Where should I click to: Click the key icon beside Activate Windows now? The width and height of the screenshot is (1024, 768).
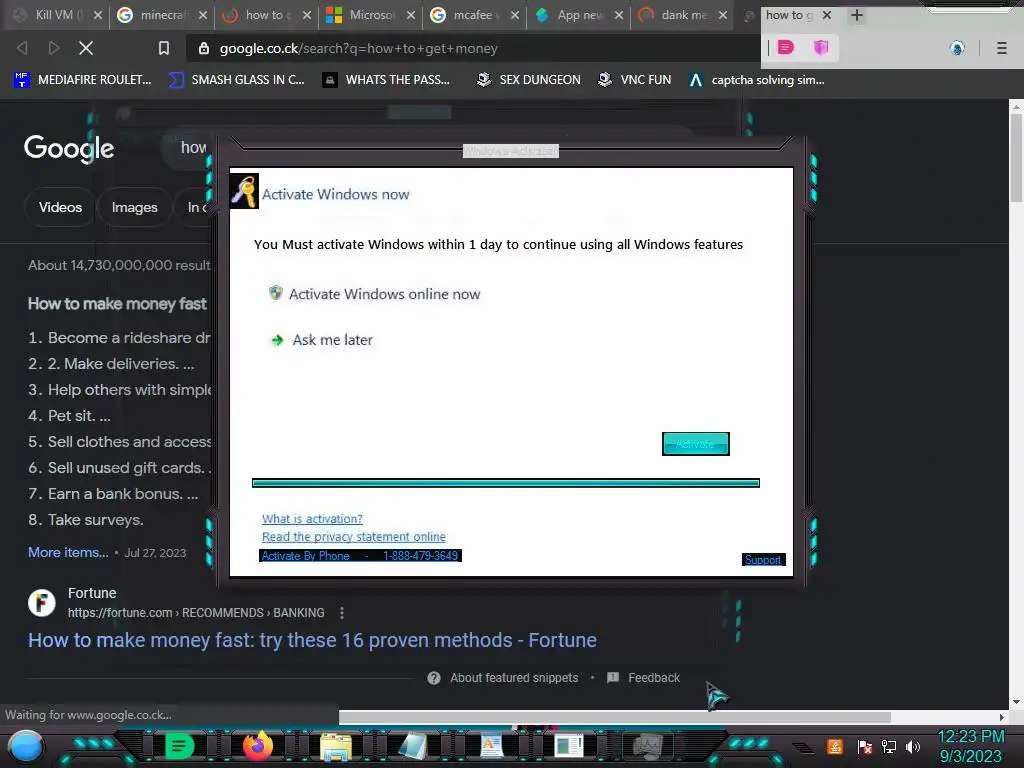[244, 191]
